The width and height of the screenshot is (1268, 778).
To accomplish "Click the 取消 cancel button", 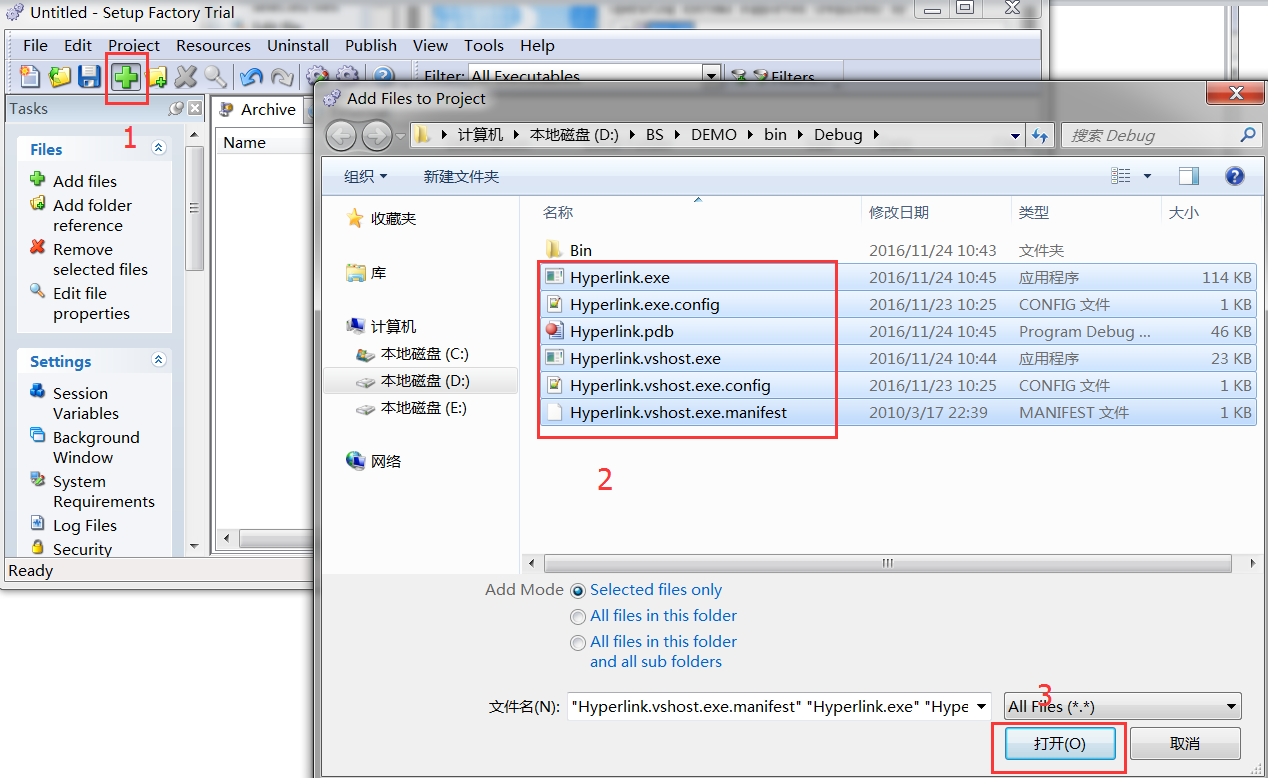I will point(1184,743).
